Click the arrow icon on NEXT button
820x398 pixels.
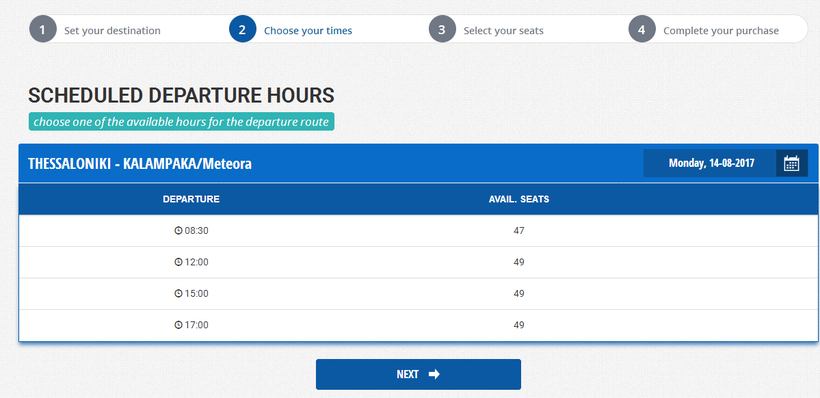point(434,374)
